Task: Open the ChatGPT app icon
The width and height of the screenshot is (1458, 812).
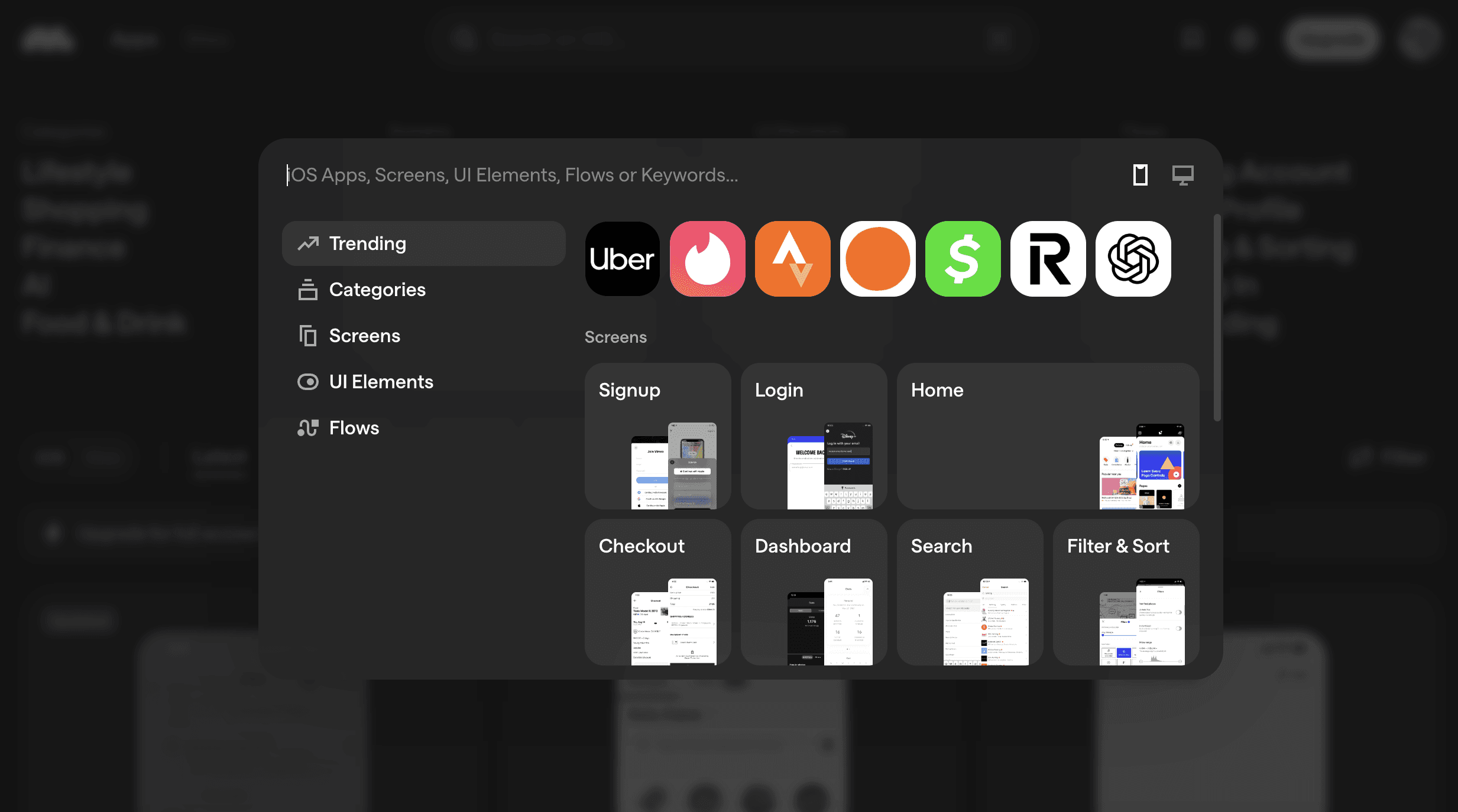Action: (1133, 259)
